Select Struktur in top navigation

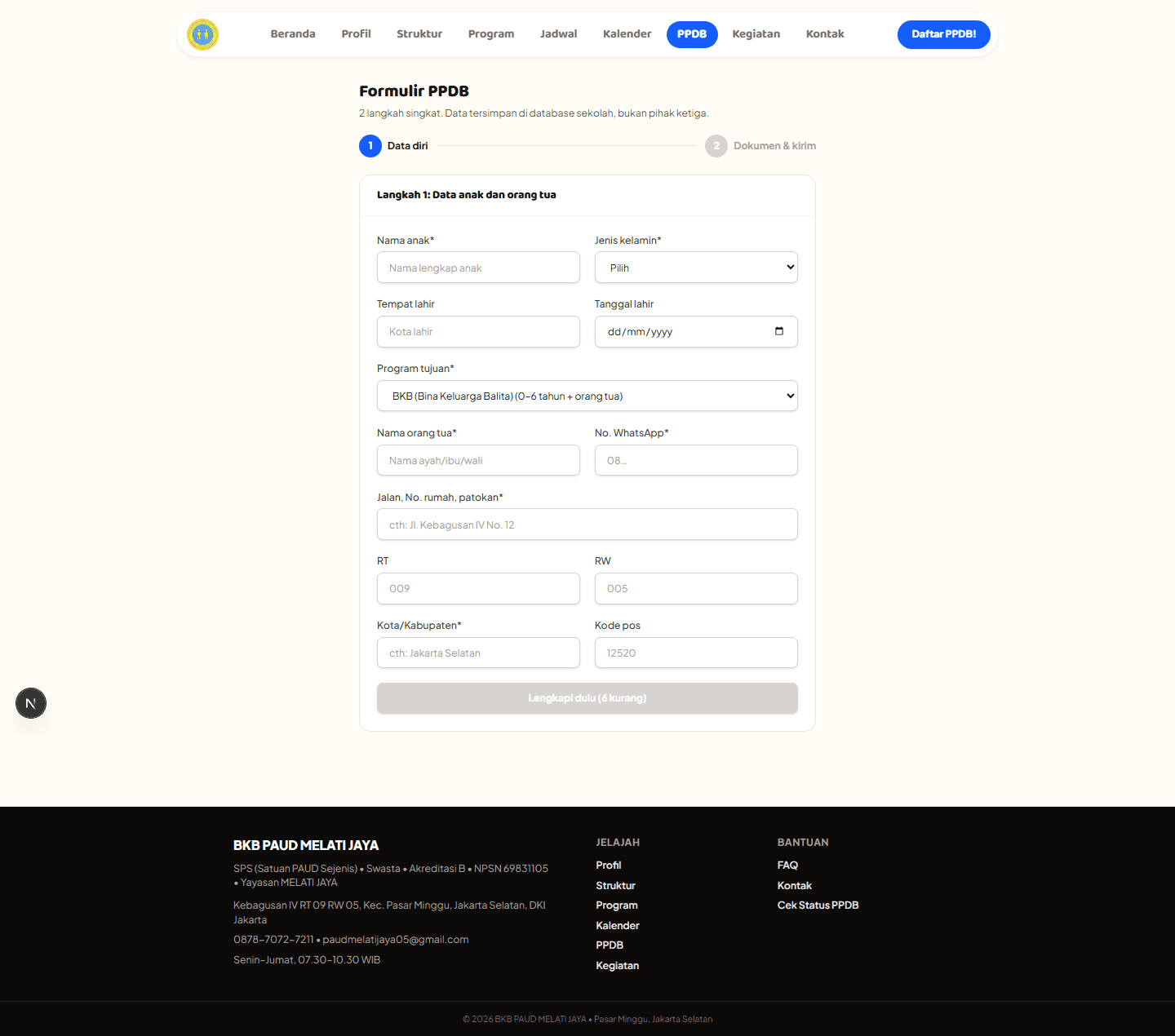click(x=419, y=34)
